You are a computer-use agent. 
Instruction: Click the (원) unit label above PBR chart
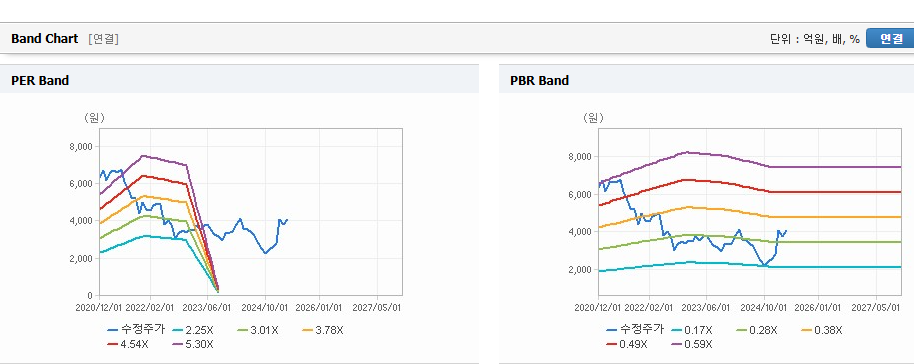(594, 117)
